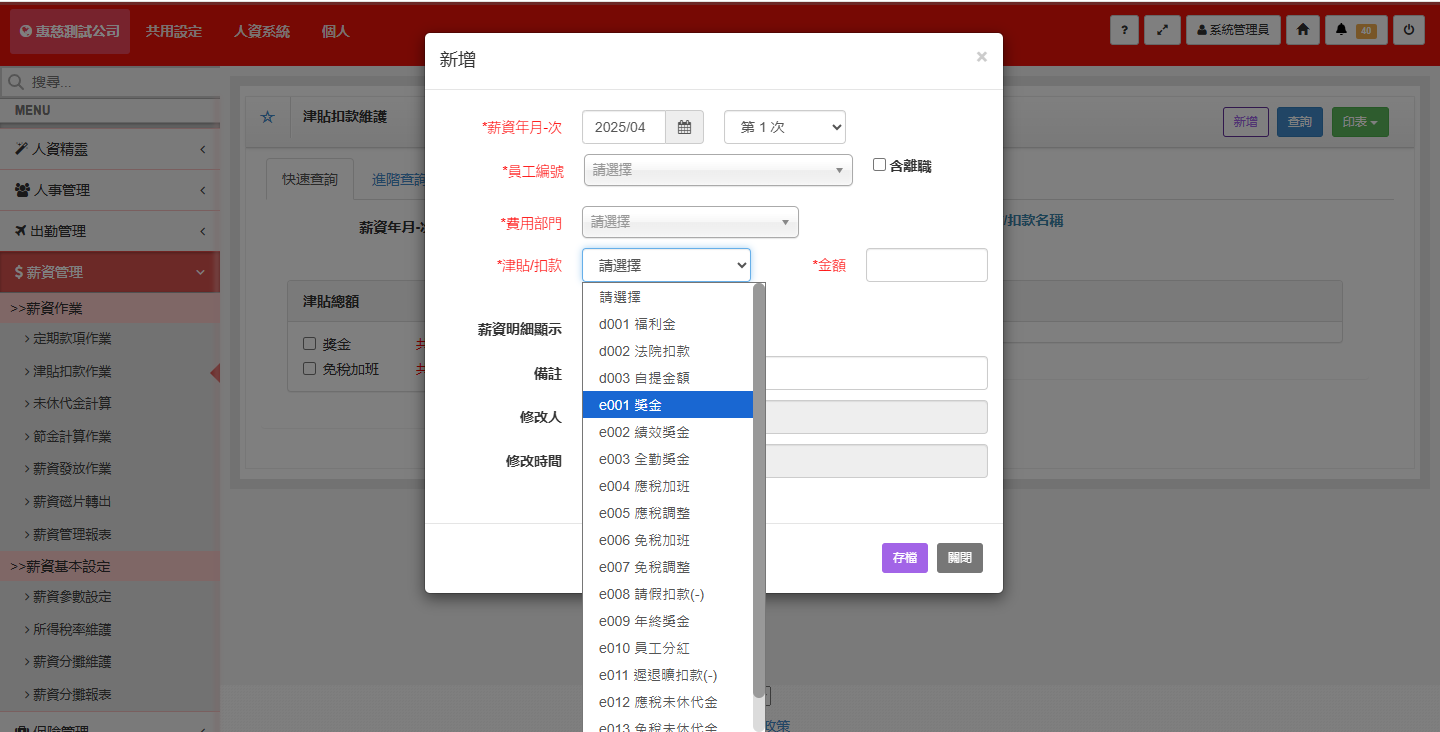Close the 新增 dialog with X

[981, 57]
